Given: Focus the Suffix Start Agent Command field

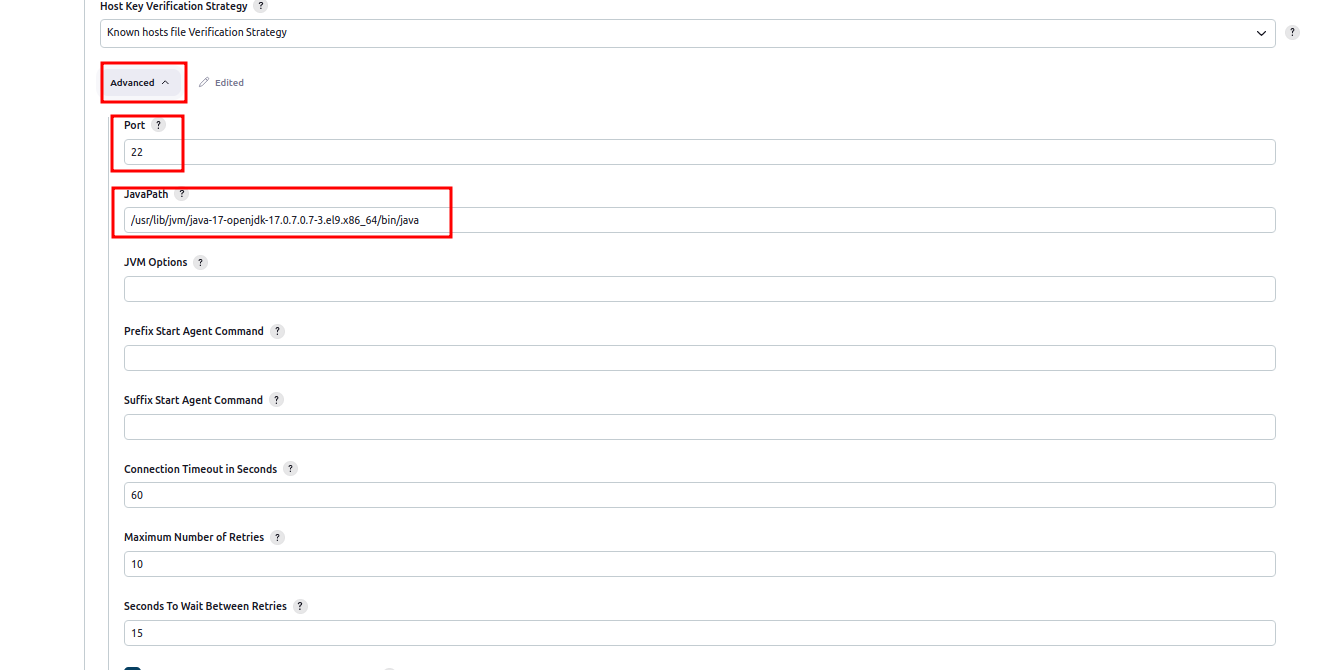Looking at the screenshot, I should point(700,427).
